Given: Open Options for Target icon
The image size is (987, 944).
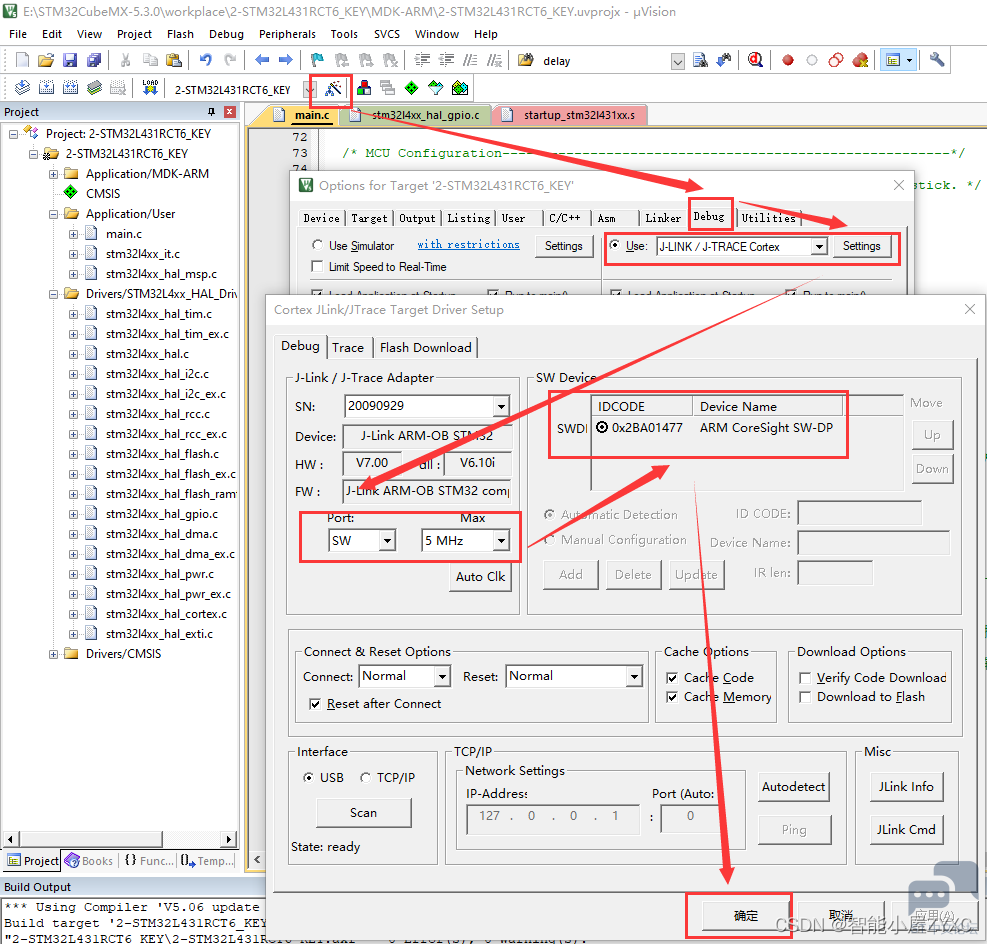Looking at the screenshot, I should 333,88.
